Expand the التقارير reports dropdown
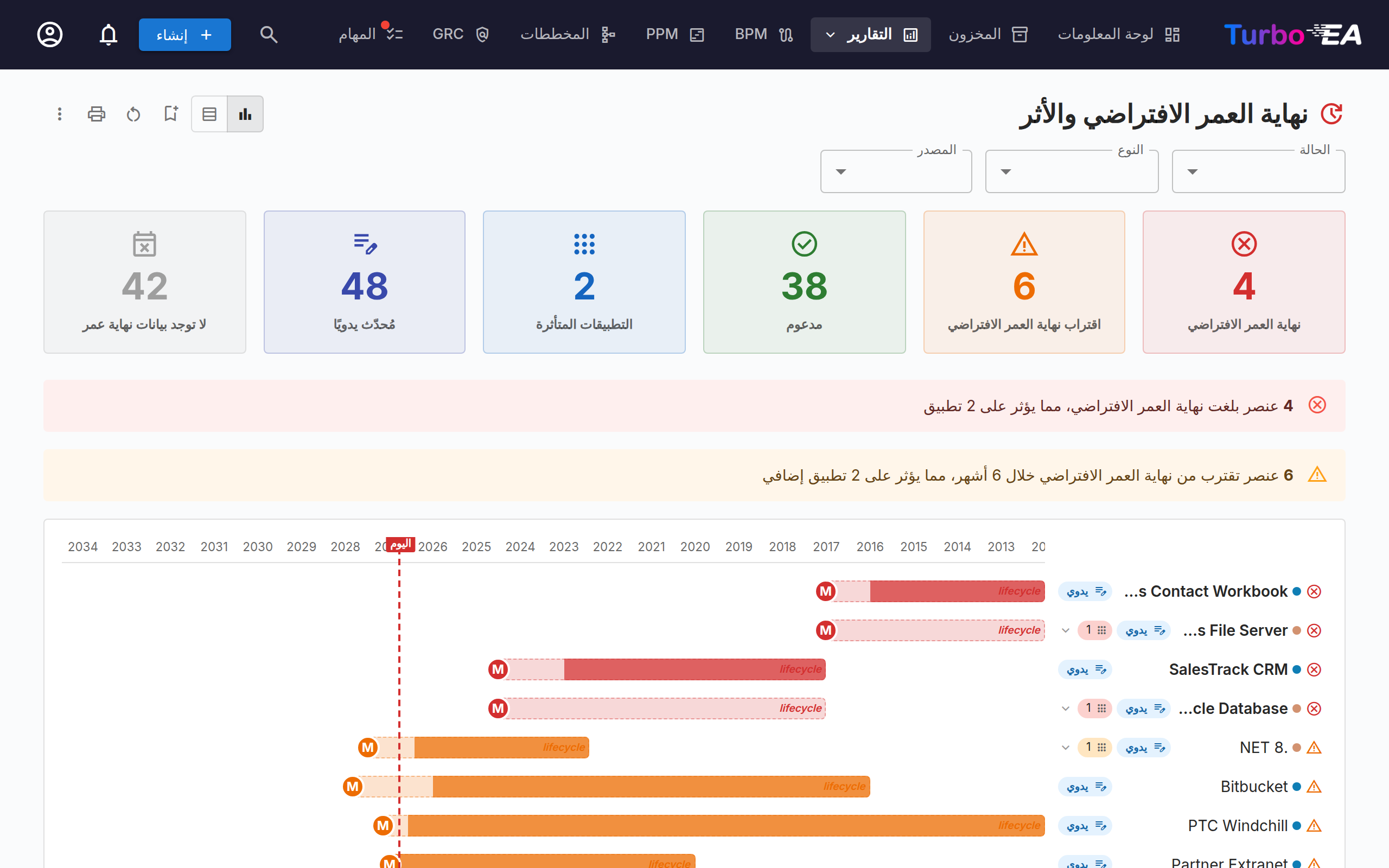The width and height of the screenshot is (1389, 868). pos(870,34)
